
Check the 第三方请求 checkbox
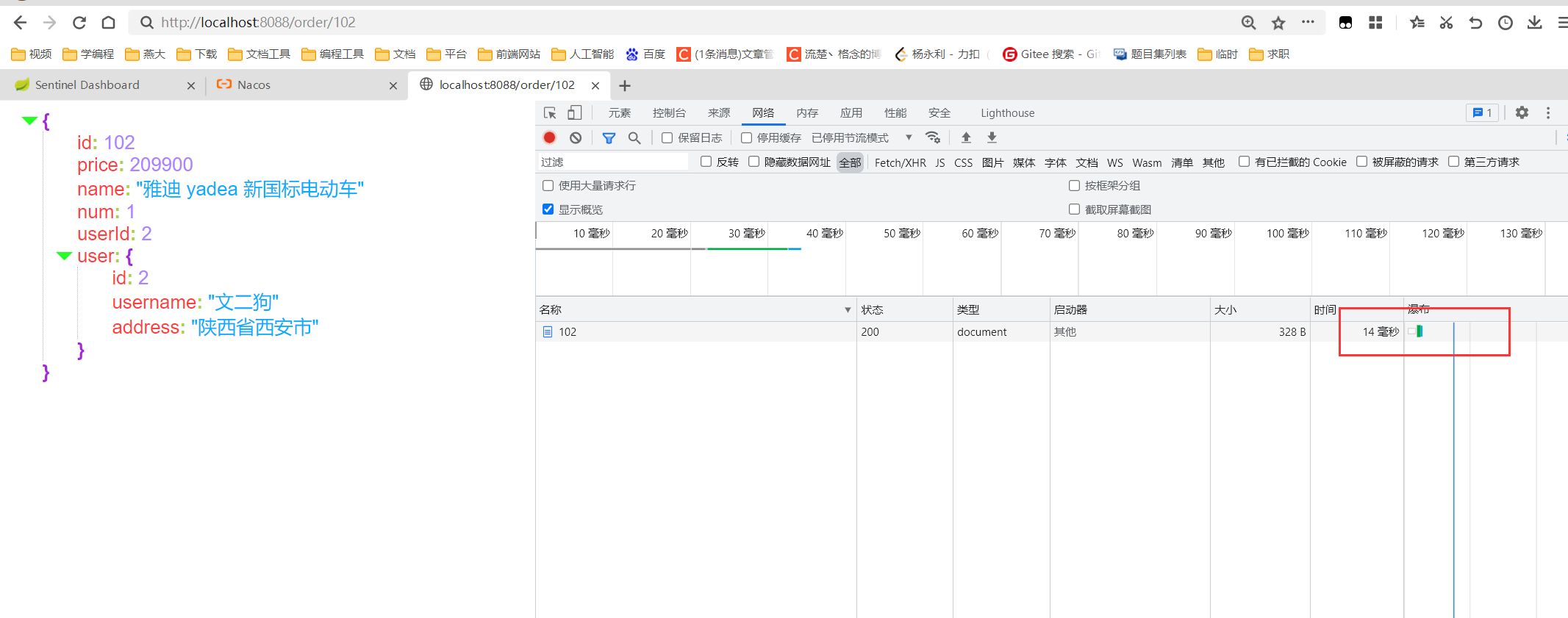[1453, 162]
